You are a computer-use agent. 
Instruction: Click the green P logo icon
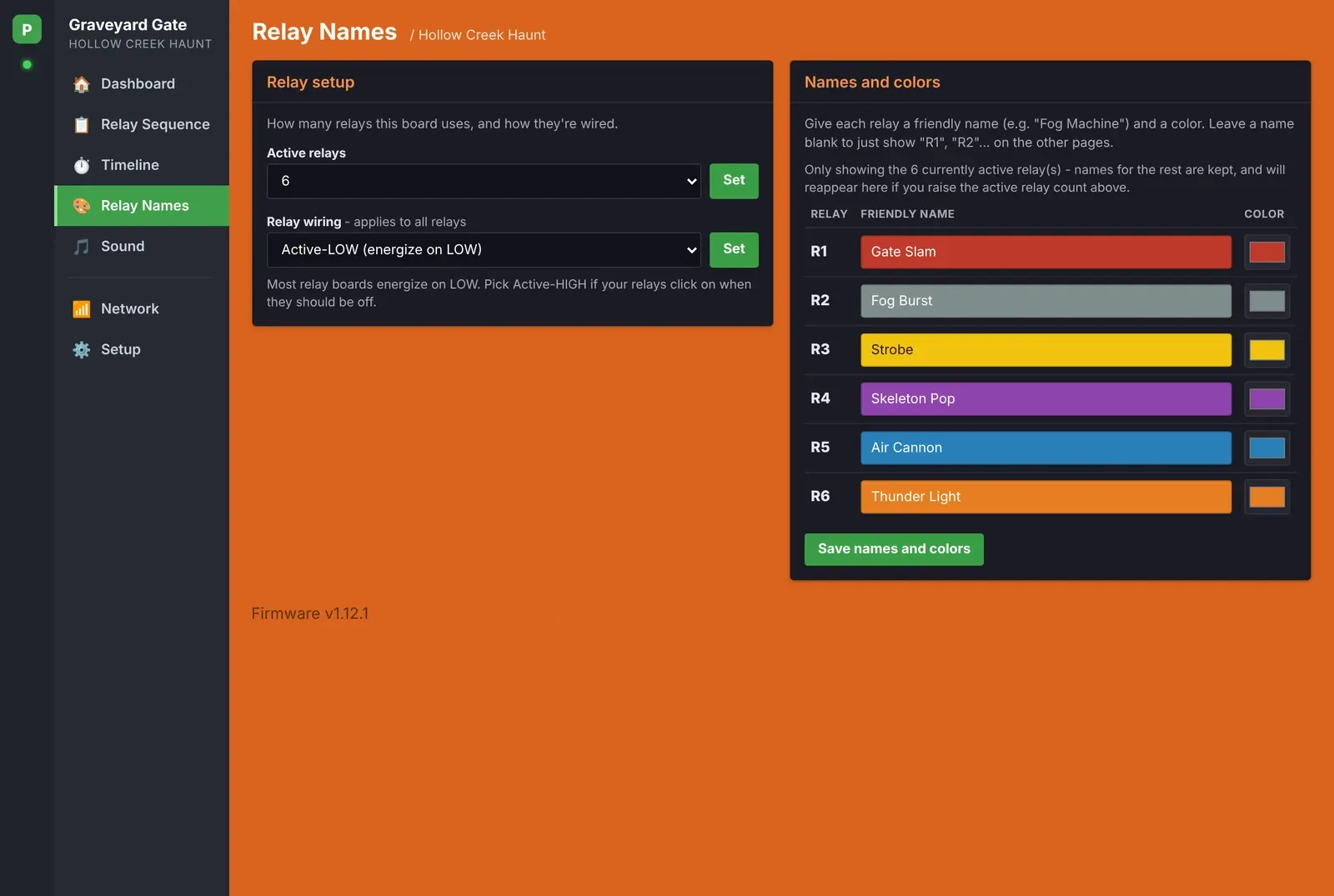(27, 30)
